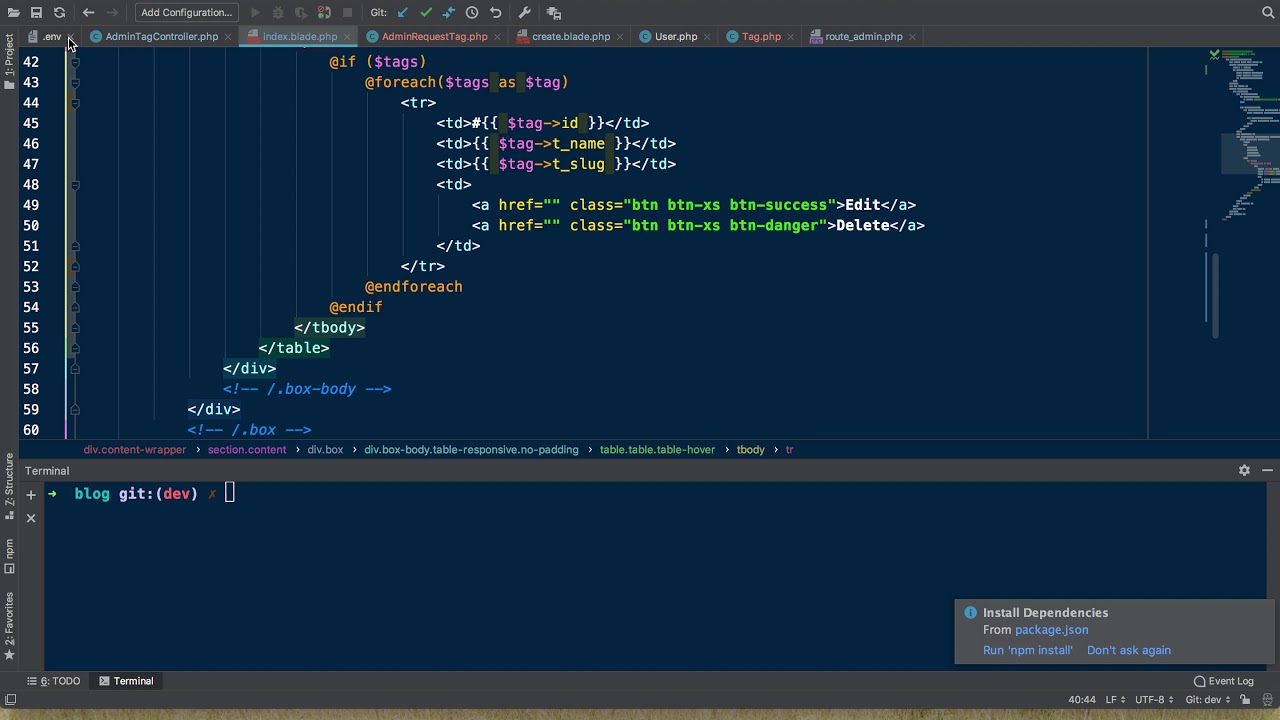Fold the closing tr on line 52
Viewport: 1280px width, 720px height.
pos(75,266)
